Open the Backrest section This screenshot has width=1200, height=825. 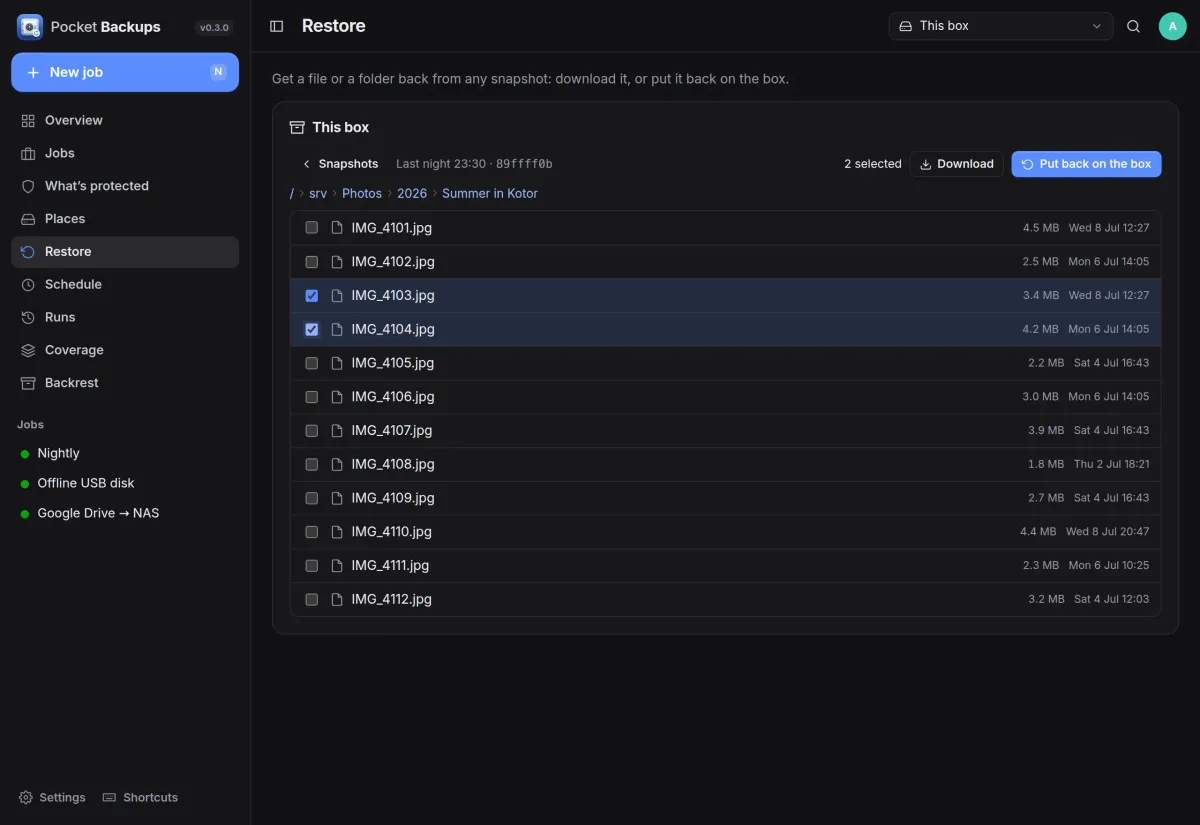point(125,383)
